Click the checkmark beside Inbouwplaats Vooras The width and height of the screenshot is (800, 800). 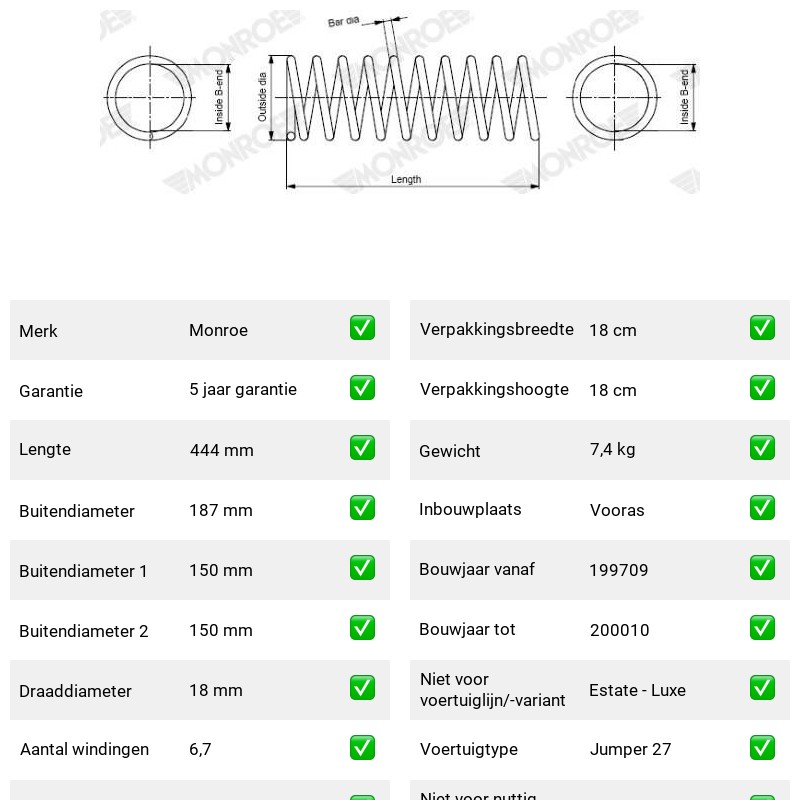click(x=762, y=508)
